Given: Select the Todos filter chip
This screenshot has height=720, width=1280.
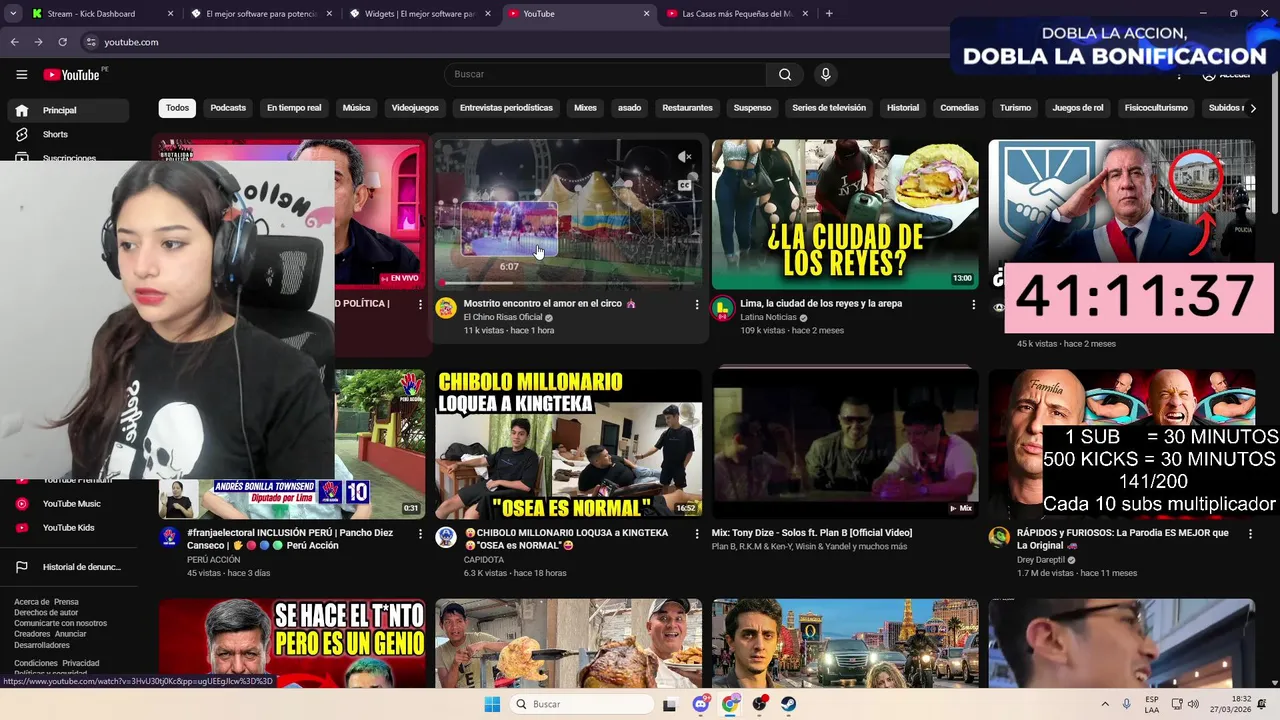Looking at the screenshot, I should click(x=177, y=108).
